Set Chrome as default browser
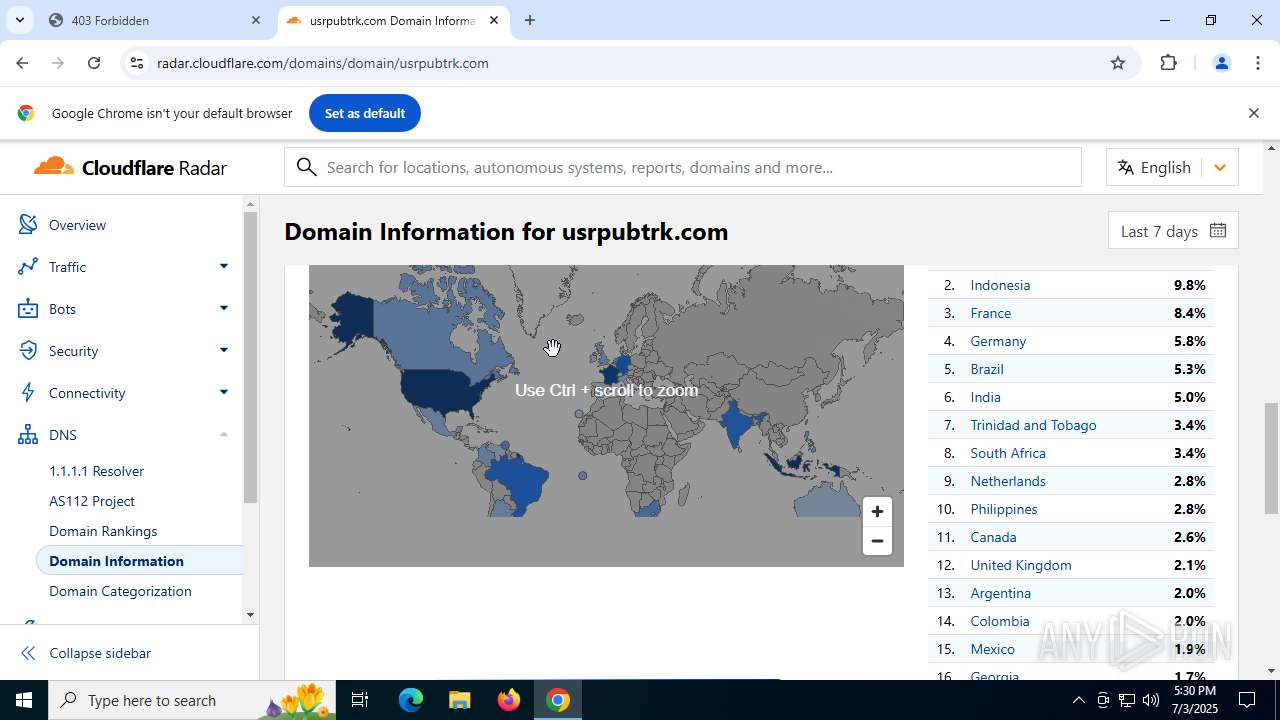 (x=365, y=113)
